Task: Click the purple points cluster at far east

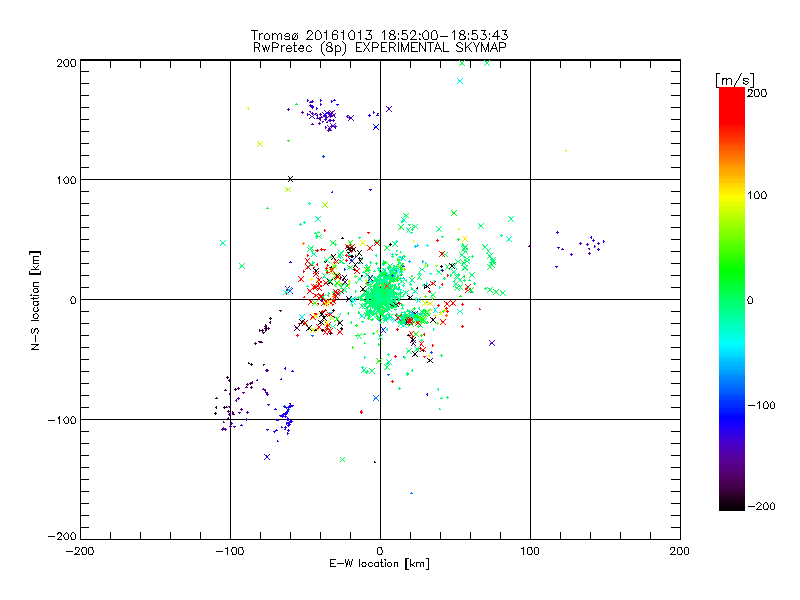Action: (x=591, y=245)
